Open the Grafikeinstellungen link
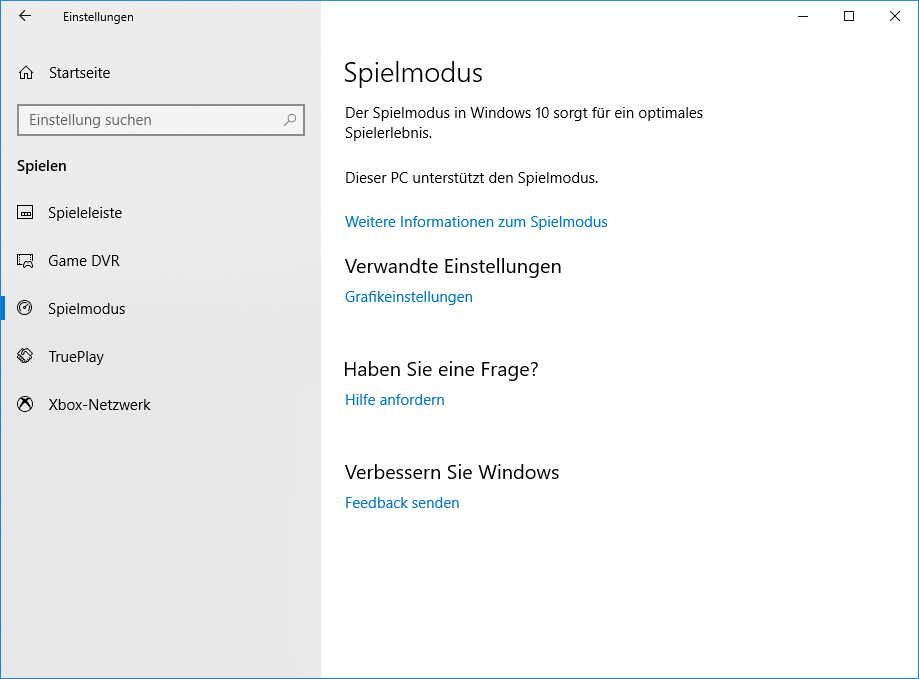 pyautogui.click(x=409, y=297)
